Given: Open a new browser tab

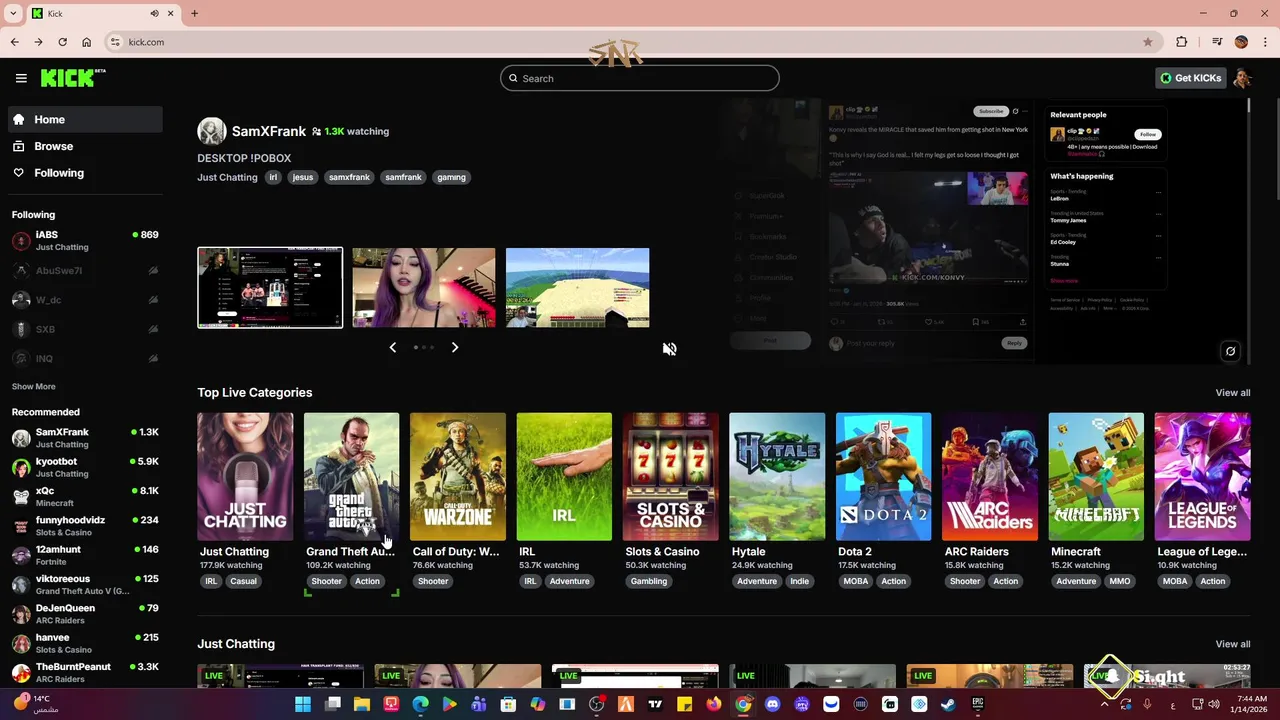Looking at the screenshot, I should (194, 13).
